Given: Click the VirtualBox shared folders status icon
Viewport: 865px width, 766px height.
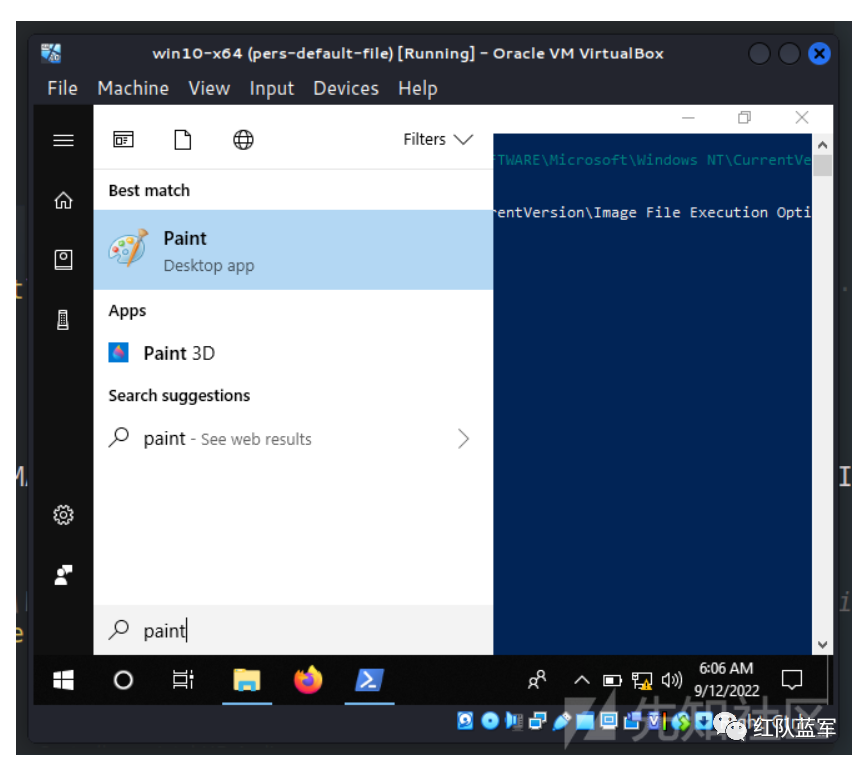Looking at the screenshot, I should click(585, 721).
